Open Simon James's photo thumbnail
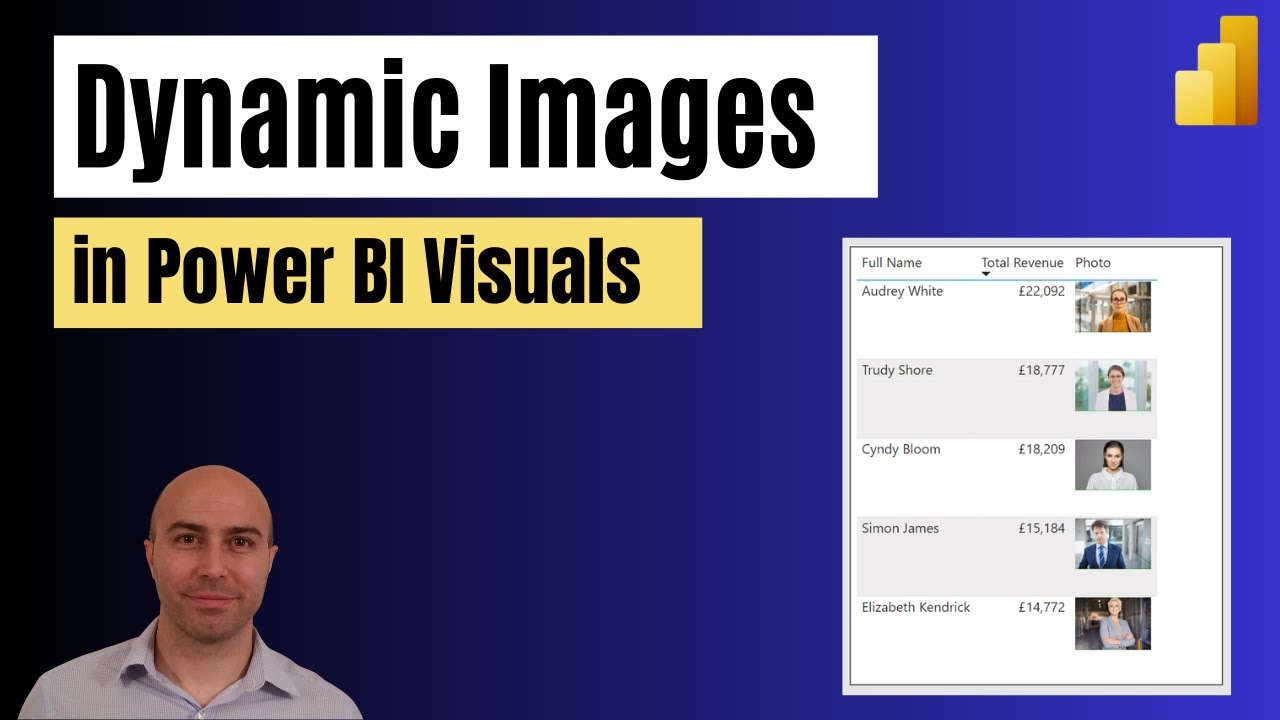The width and height of the screenshot is (1280, 720). 1113,544
